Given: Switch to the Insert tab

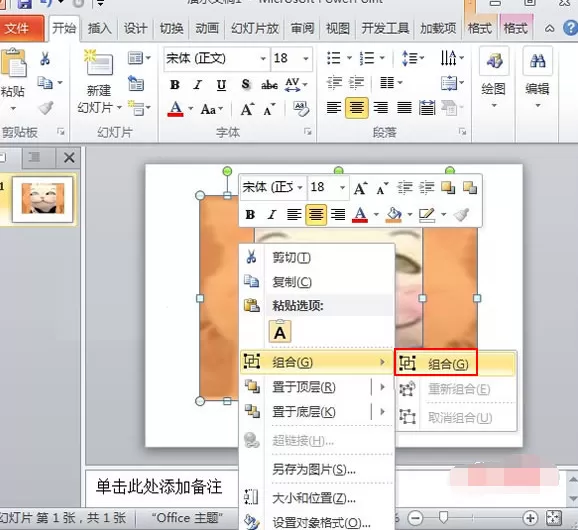Looking at the screenshot, I should click(100, 28).
